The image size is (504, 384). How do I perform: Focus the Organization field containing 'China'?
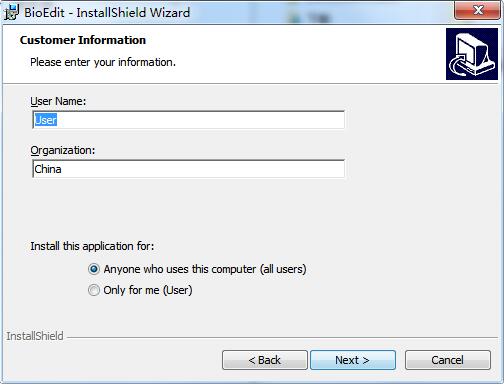click(x=189, y=169)
